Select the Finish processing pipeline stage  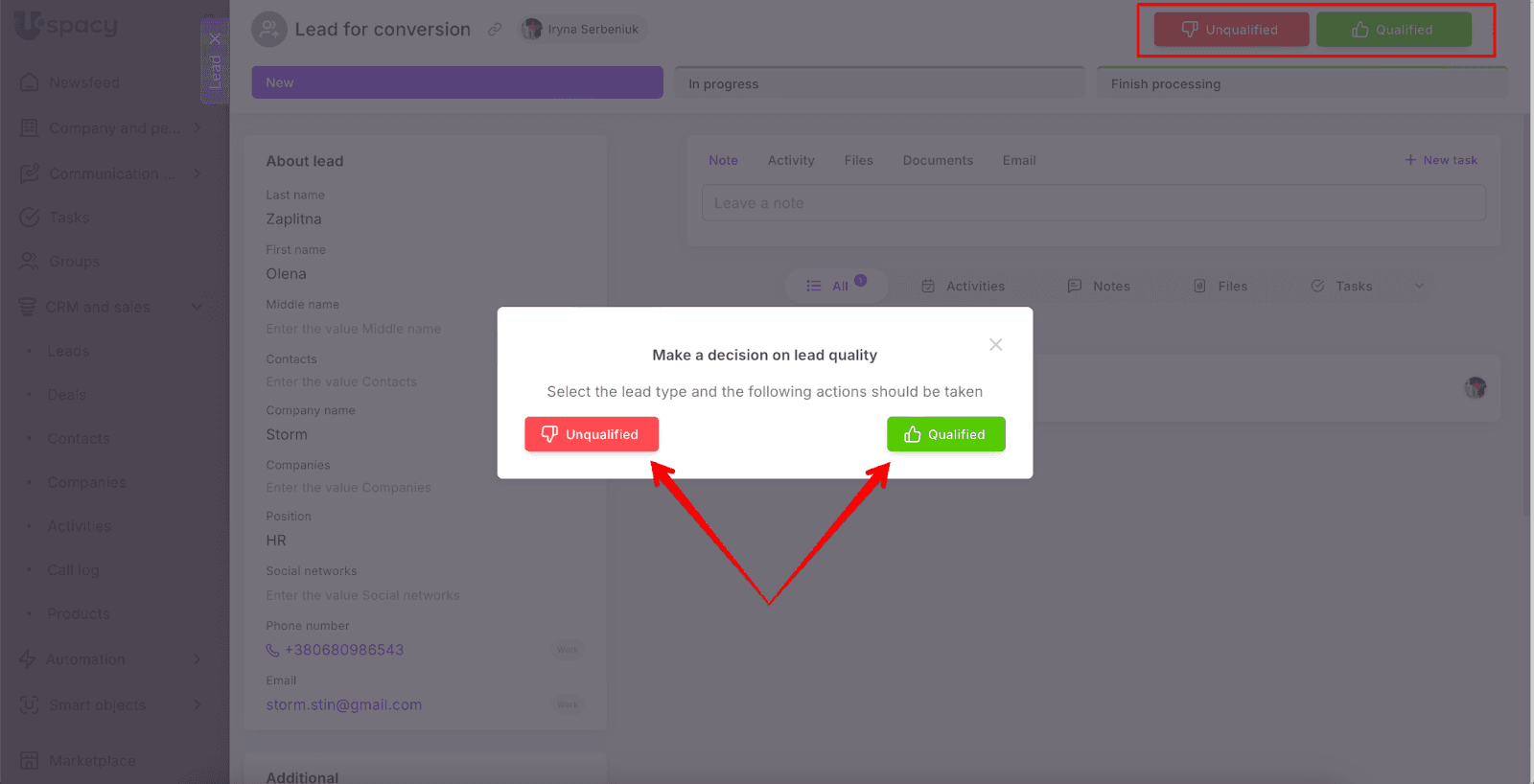click(1302, 83)
